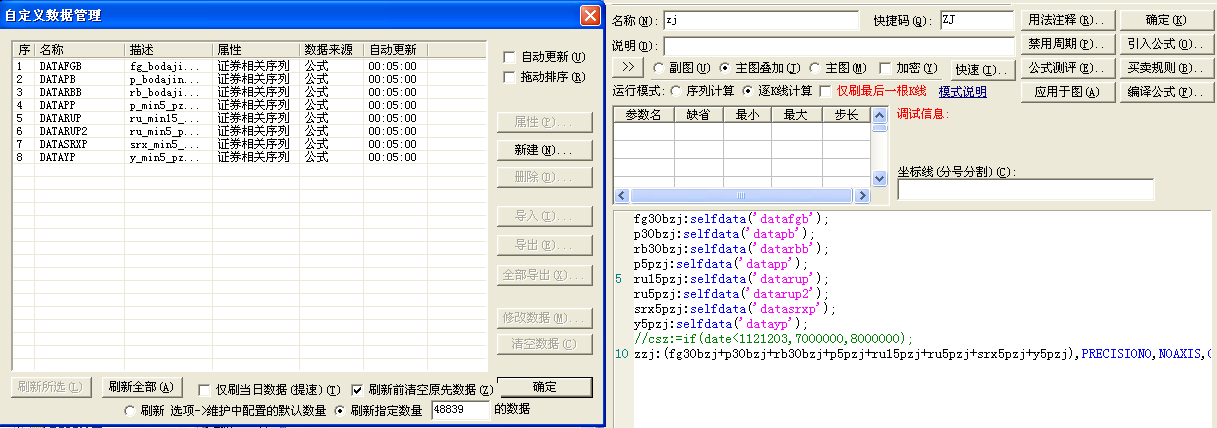Sort by 名称 column header
Image resolution: width=1217 pixels, height=428 pixels.
[x=81, y=50]
